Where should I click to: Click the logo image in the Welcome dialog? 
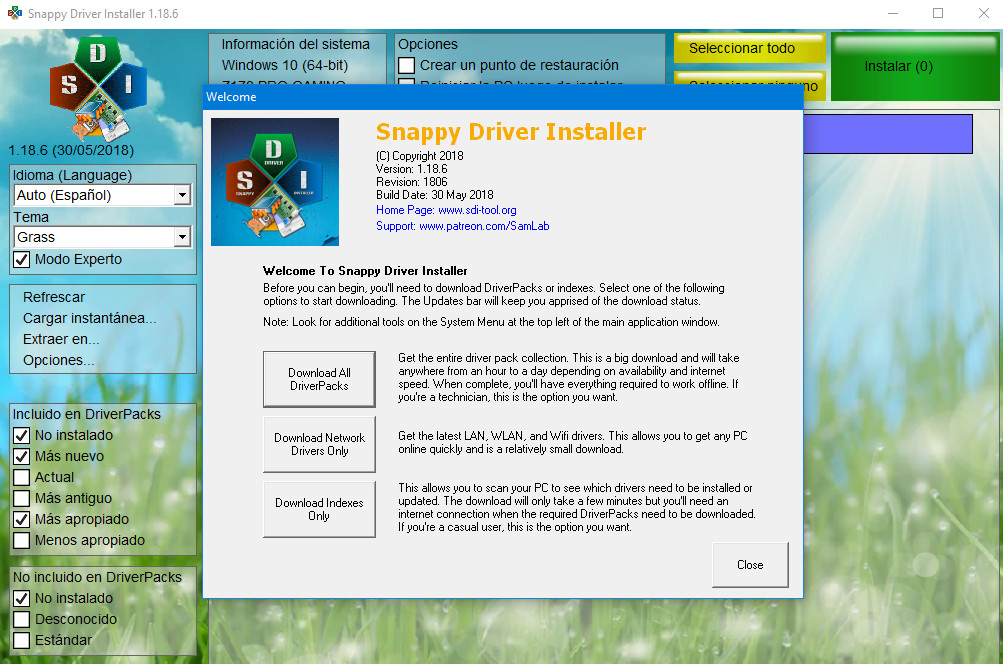click(275, 182)
